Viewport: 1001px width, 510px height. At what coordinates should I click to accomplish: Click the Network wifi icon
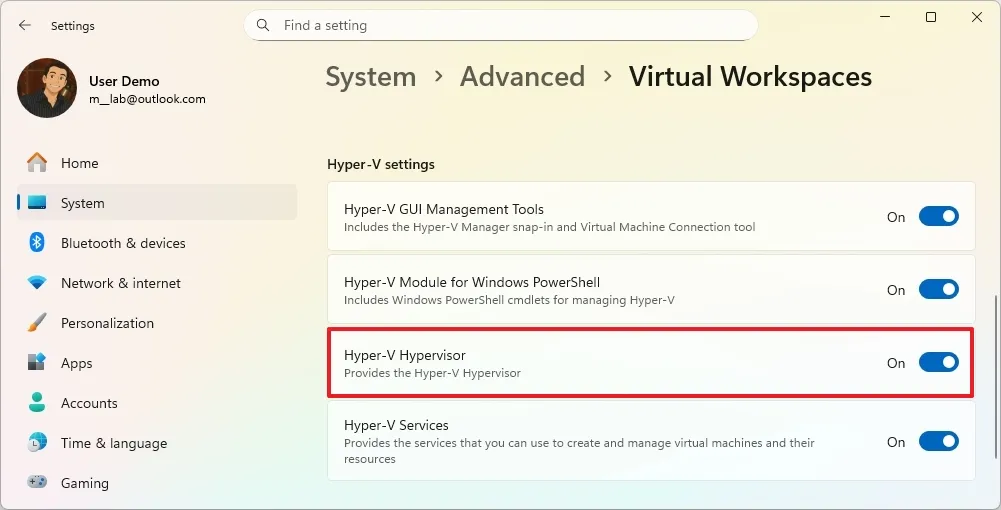[37, 282]
